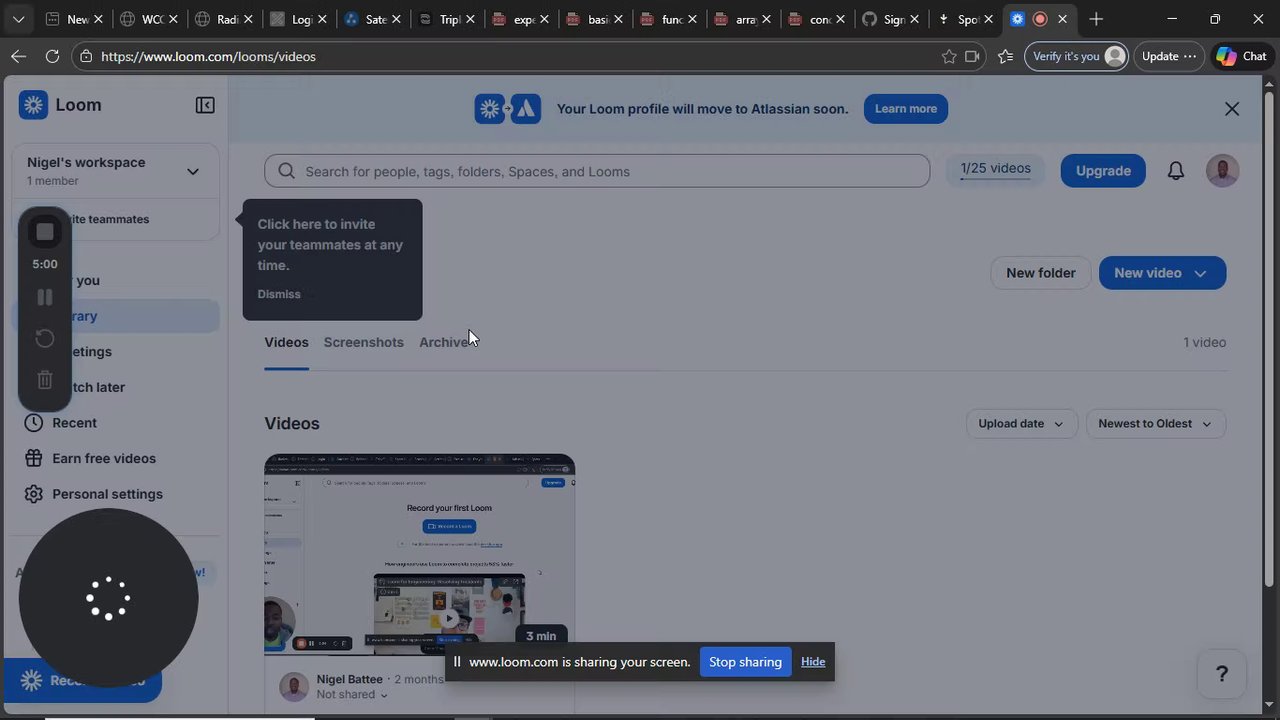1280x720 pixels.
Task: Stop the Loom recording square button
Action: click(x=45, y=232)
